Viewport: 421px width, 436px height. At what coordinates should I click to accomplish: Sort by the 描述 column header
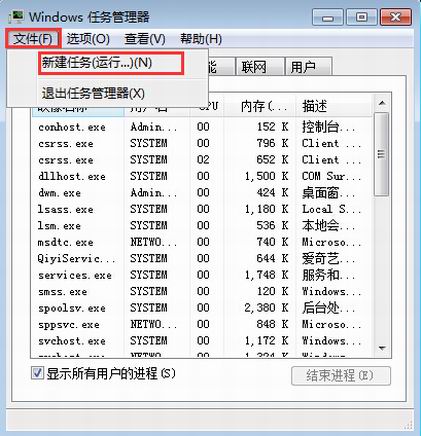(x=333, y=107)
